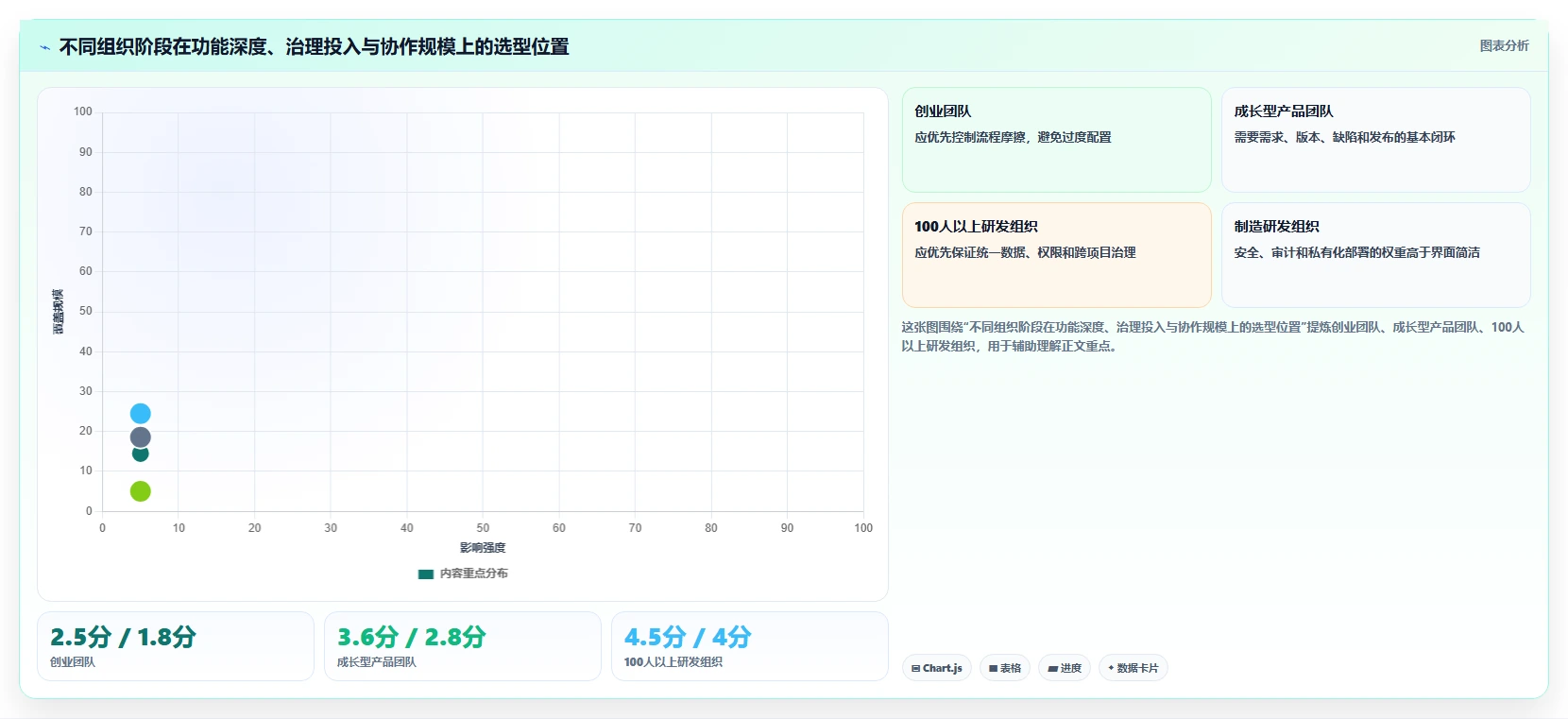Click the 影响强度 x-axis title
The width and height of the screenshot is (1568, 719).
pos(483,548)
